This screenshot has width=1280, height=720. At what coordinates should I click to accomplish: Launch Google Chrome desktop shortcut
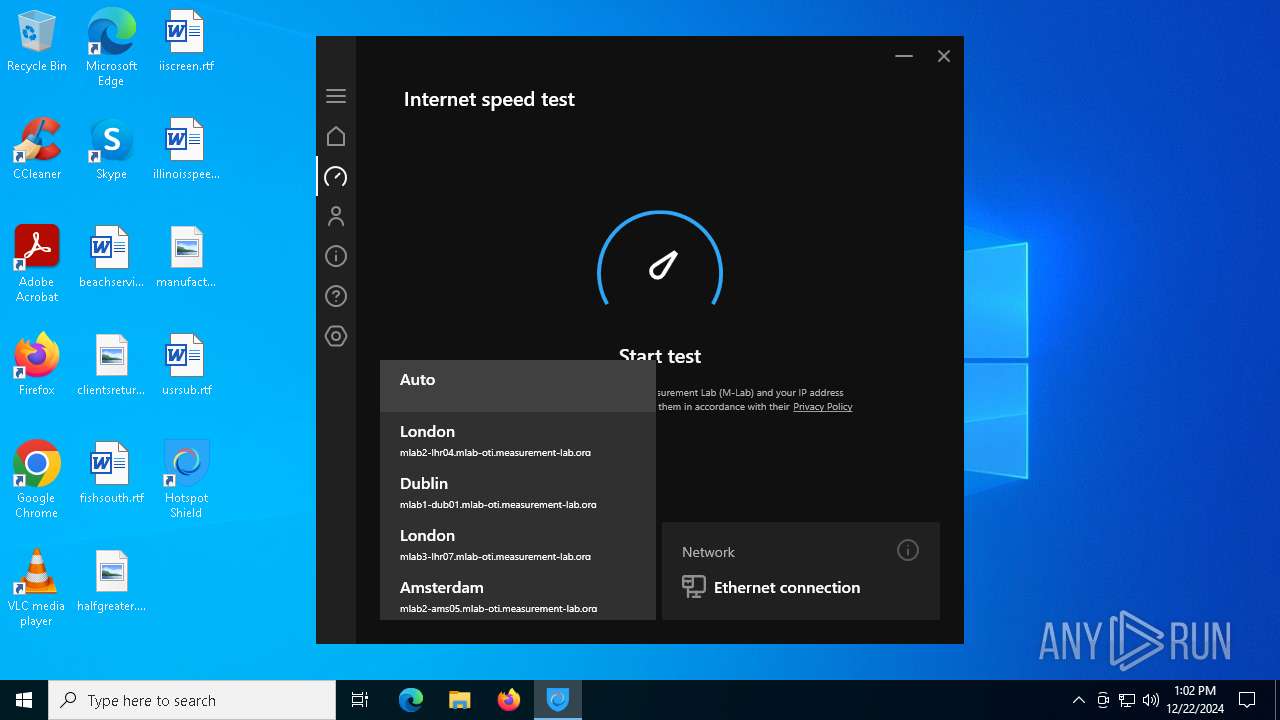coord(37,480)
